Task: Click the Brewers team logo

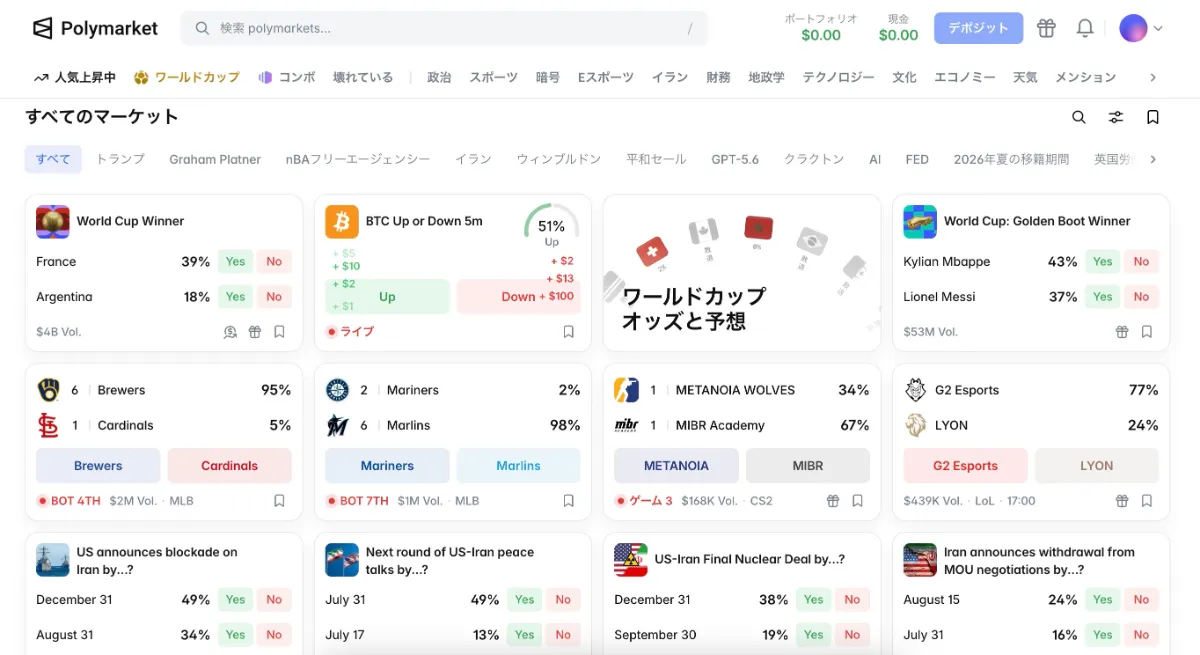Action: pos(48,390)
